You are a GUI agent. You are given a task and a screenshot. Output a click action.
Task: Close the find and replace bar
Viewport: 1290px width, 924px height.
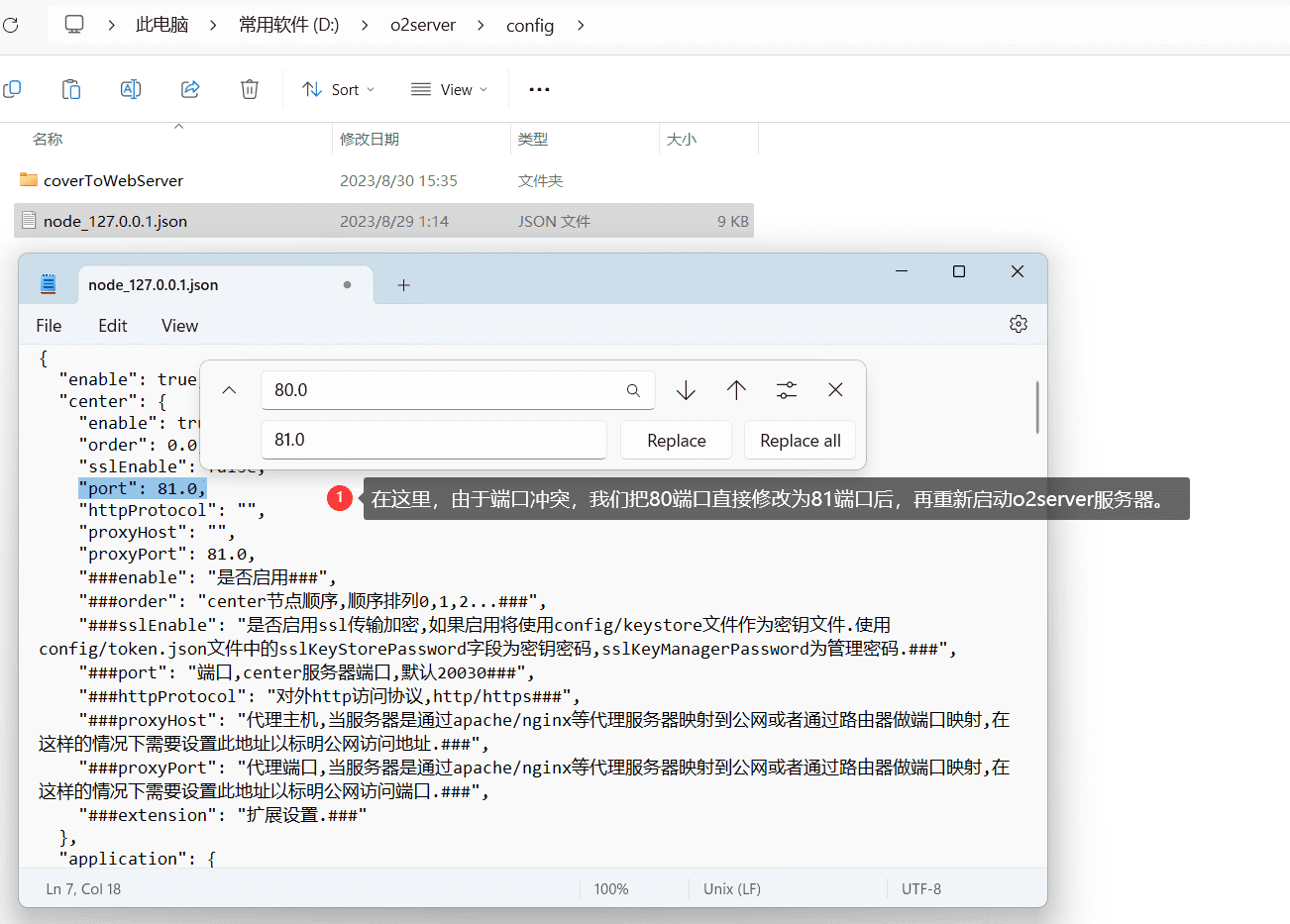click(x=835, y=390)
